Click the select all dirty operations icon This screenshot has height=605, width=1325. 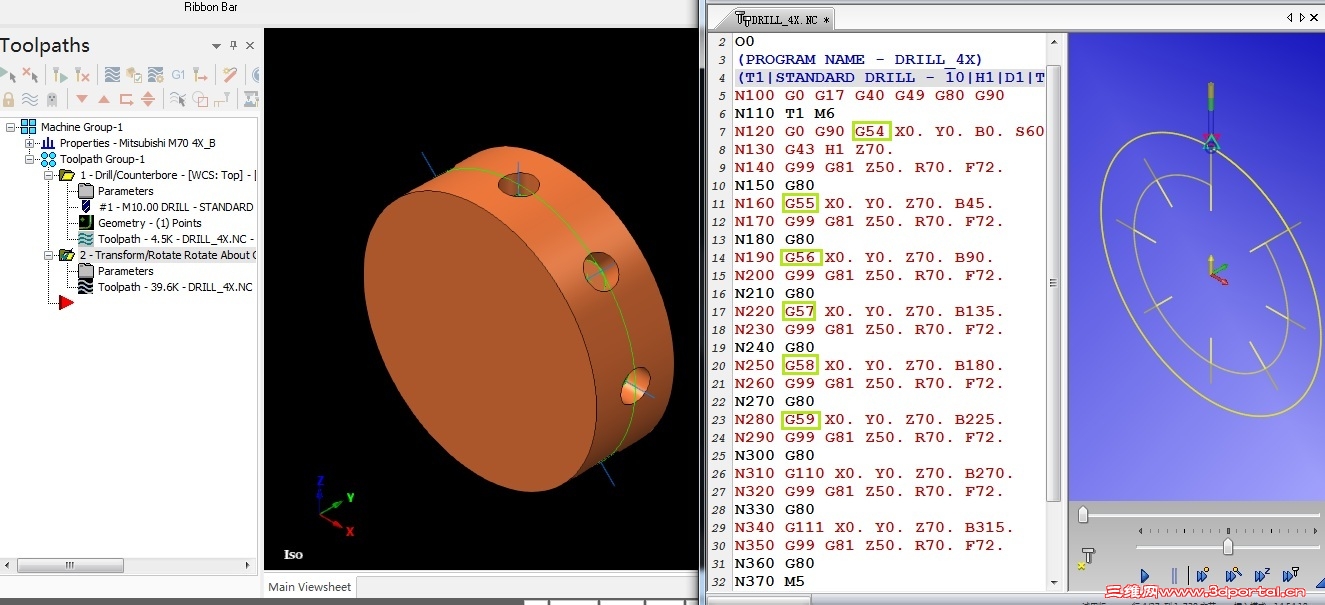(30, 74)
